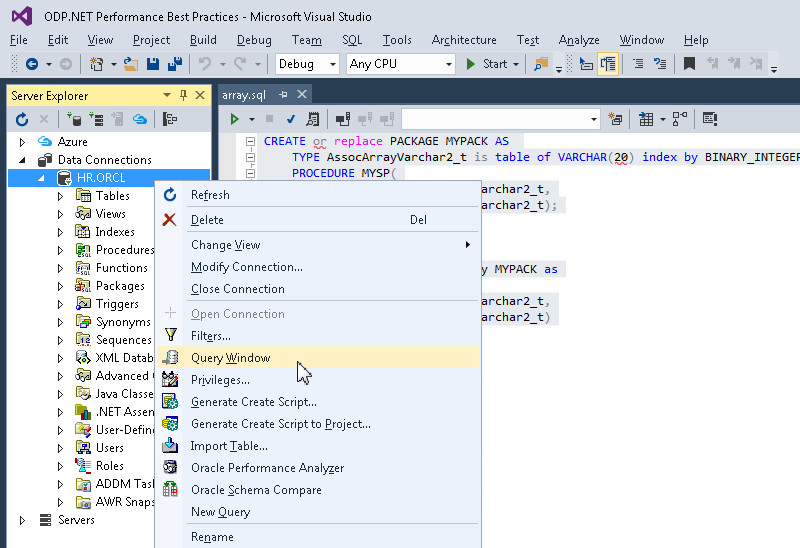The image size is (800, 548).
Task: Click the Save All icon in main toolbar
Action: point(174,64)
